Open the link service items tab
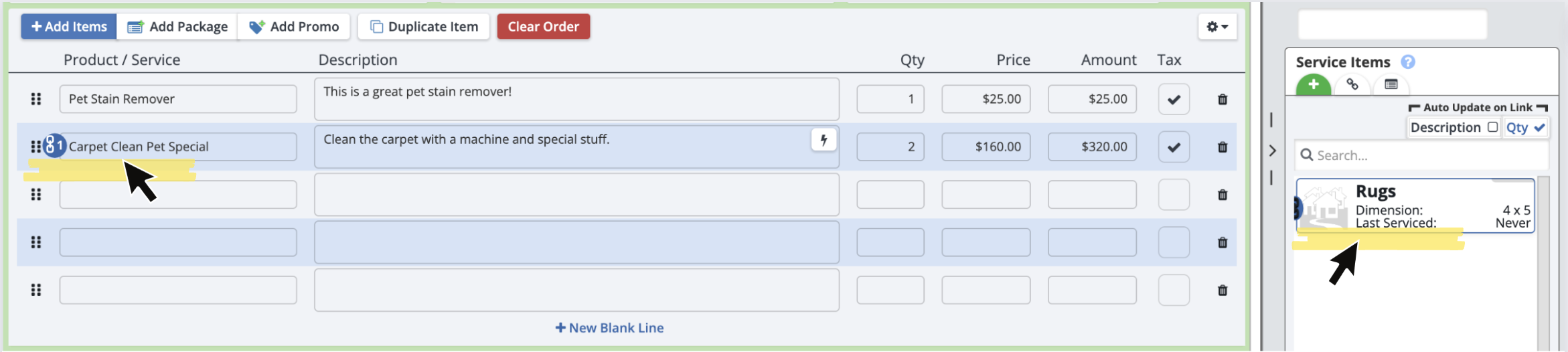1568x352 pixels. click(x=1352, y=85)
